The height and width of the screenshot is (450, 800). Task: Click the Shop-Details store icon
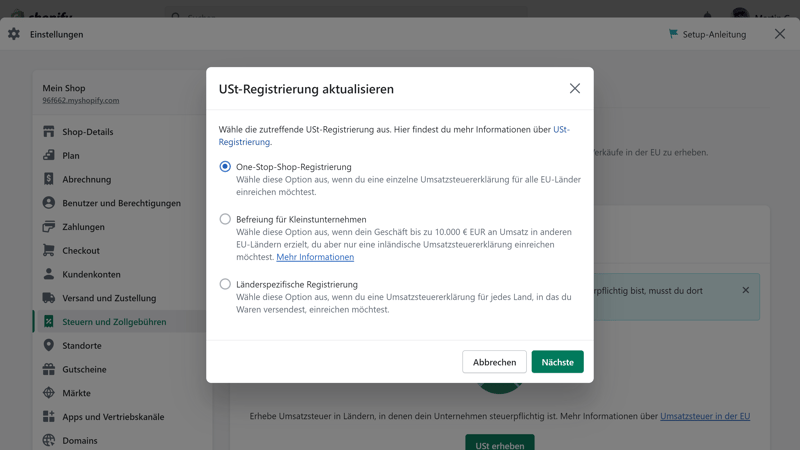tap(49, 132)
